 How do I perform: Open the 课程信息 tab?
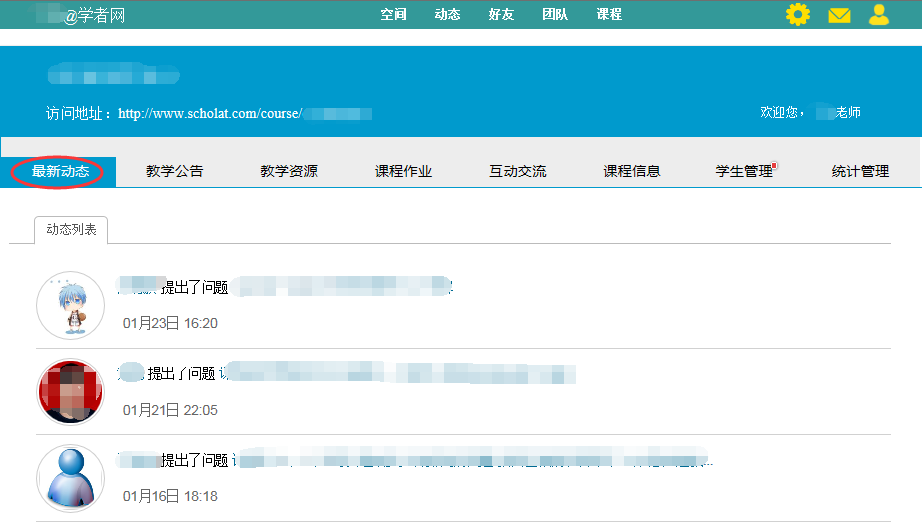(632, 172)
